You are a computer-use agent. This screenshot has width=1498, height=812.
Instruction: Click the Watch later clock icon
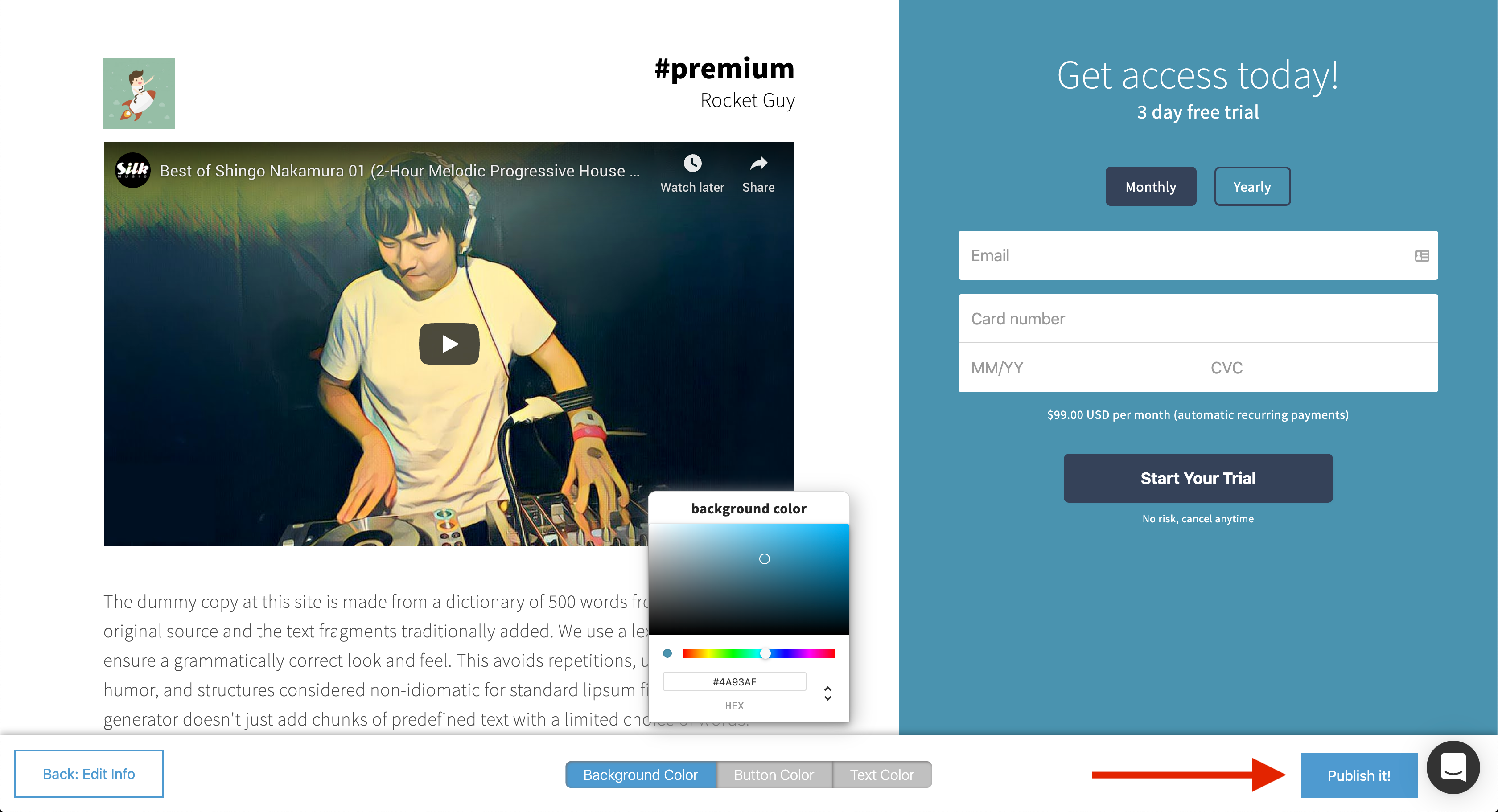tap(692, 163)
